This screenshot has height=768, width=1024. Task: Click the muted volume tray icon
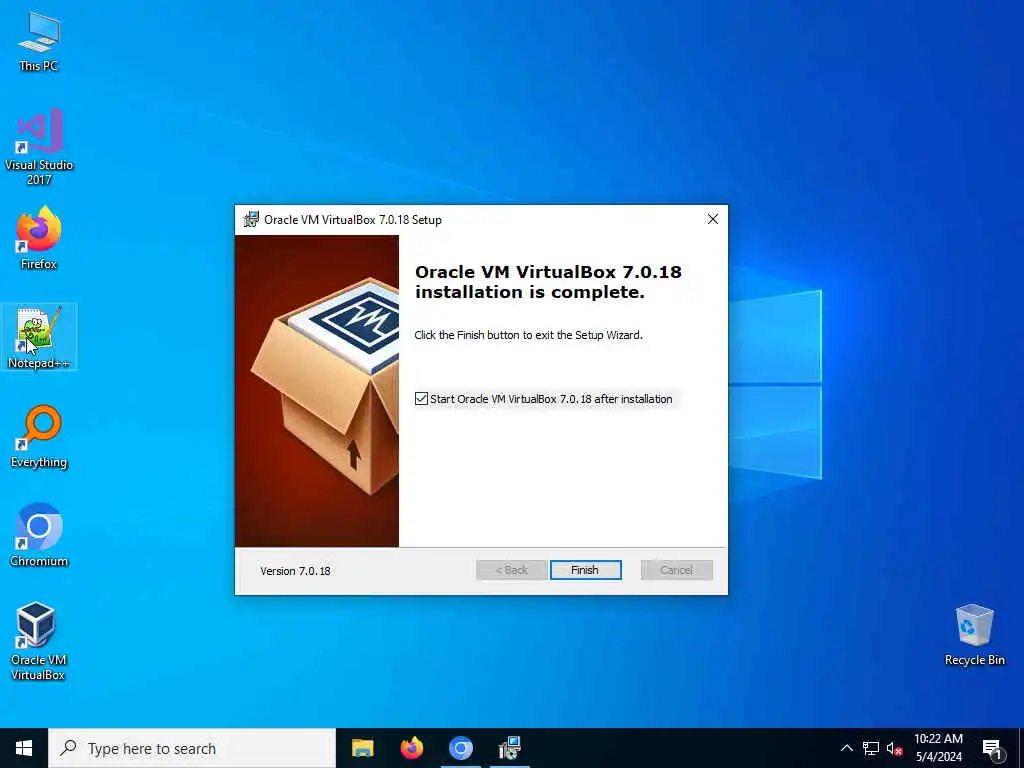(895, 748)
